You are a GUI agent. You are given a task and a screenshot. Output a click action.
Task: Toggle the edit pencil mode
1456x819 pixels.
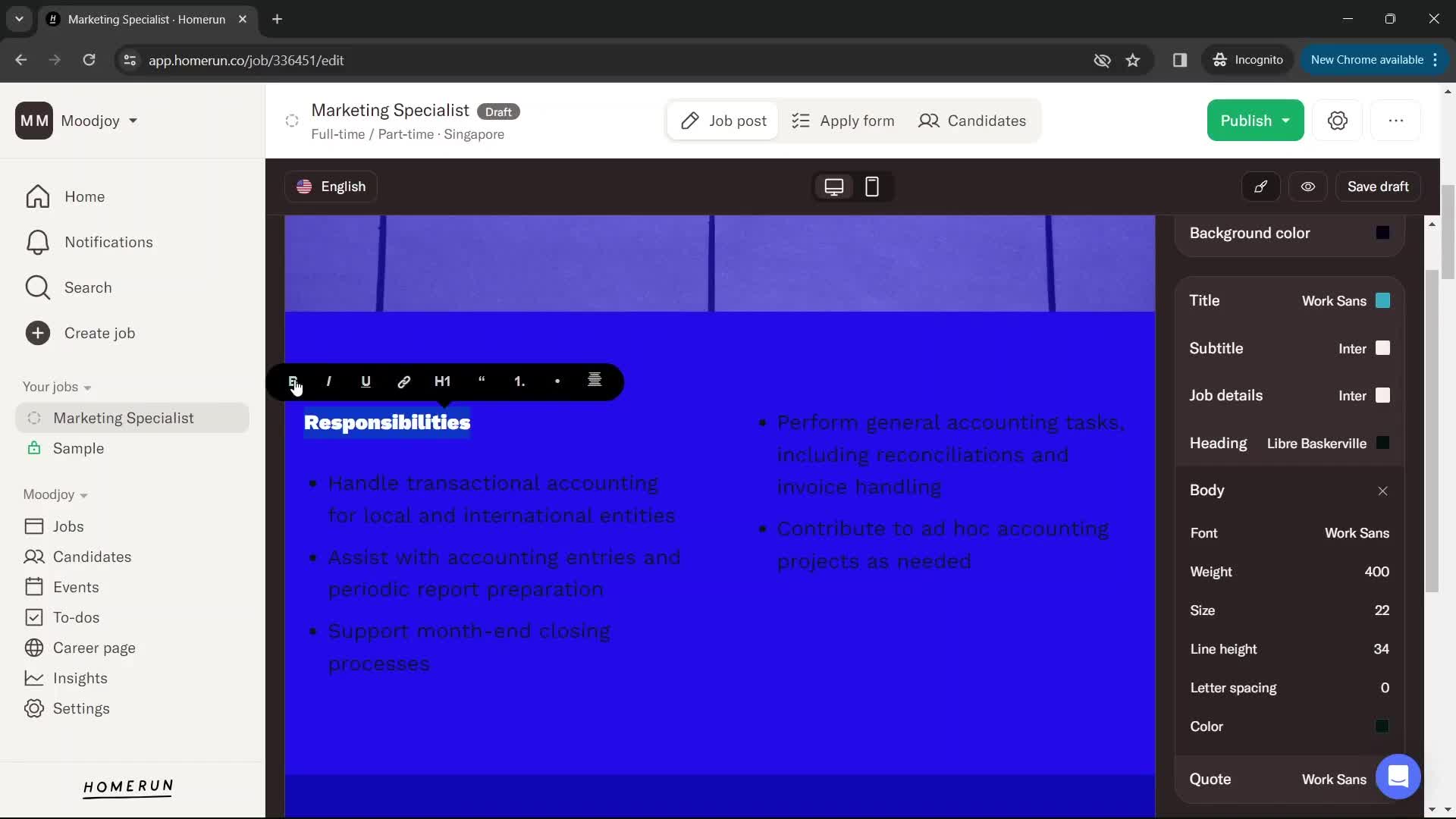coord(1261,187)
